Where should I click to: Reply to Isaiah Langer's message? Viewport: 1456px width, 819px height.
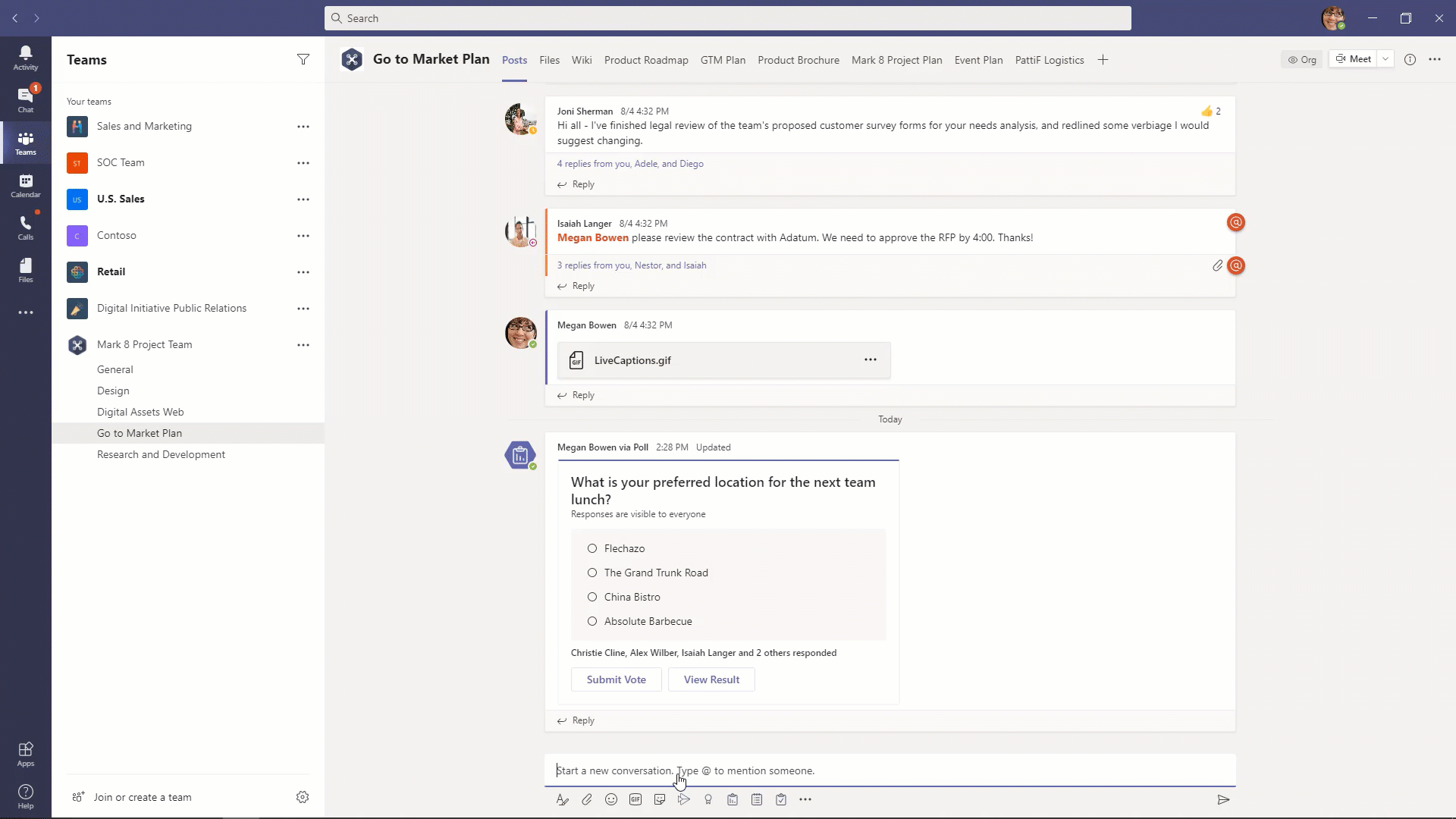[576, 286]
